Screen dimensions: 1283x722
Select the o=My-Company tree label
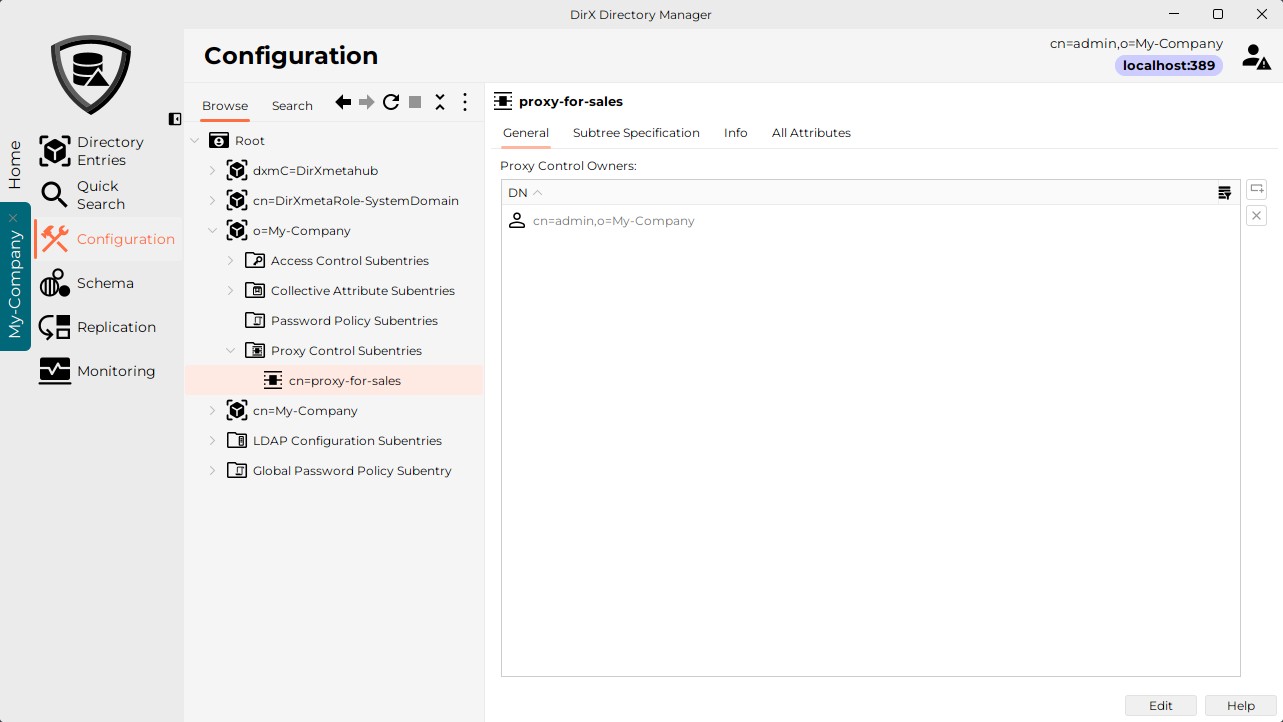click(x=302, y=231)
